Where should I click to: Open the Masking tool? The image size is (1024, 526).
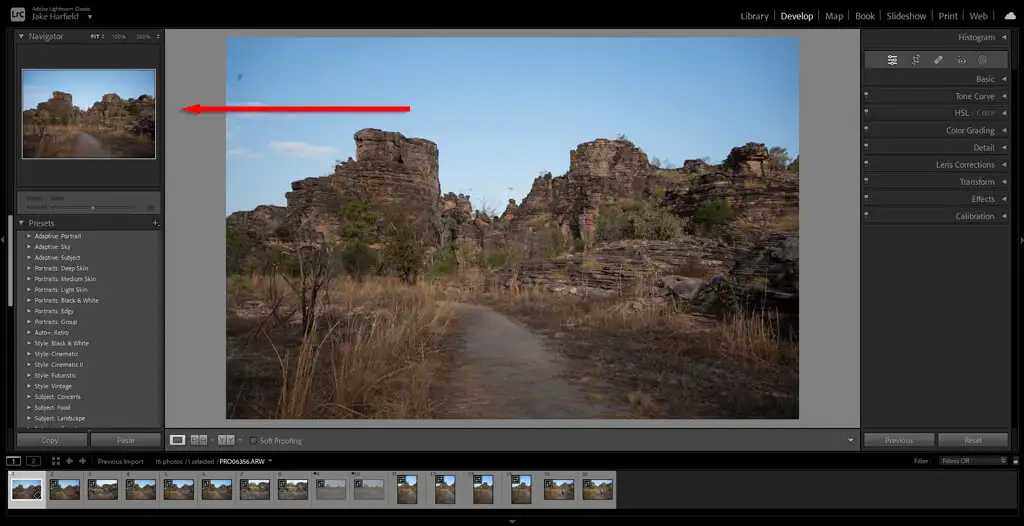[982, 59]
